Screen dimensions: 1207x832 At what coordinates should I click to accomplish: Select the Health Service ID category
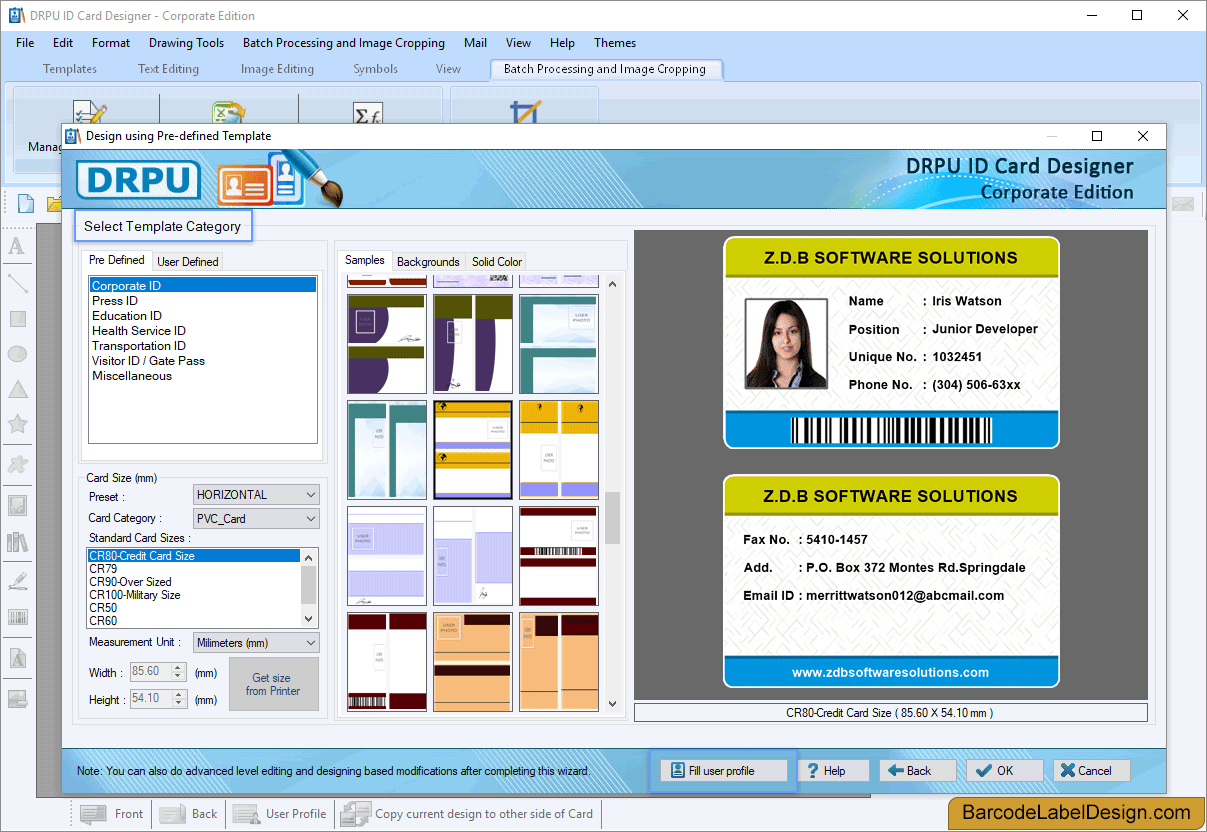(x=138, y=330)
